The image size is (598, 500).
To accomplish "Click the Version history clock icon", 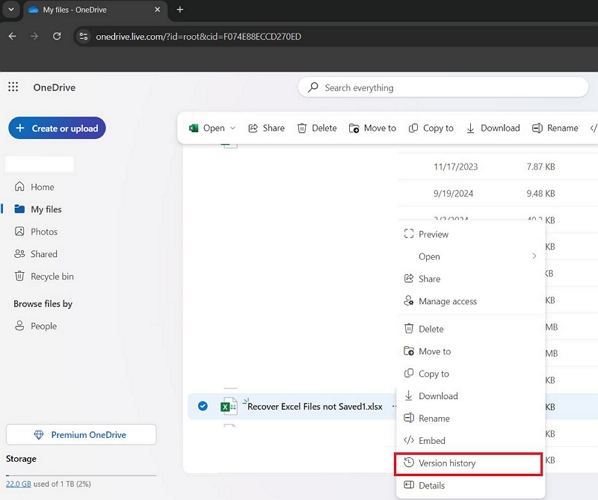I will click(409, 463).
